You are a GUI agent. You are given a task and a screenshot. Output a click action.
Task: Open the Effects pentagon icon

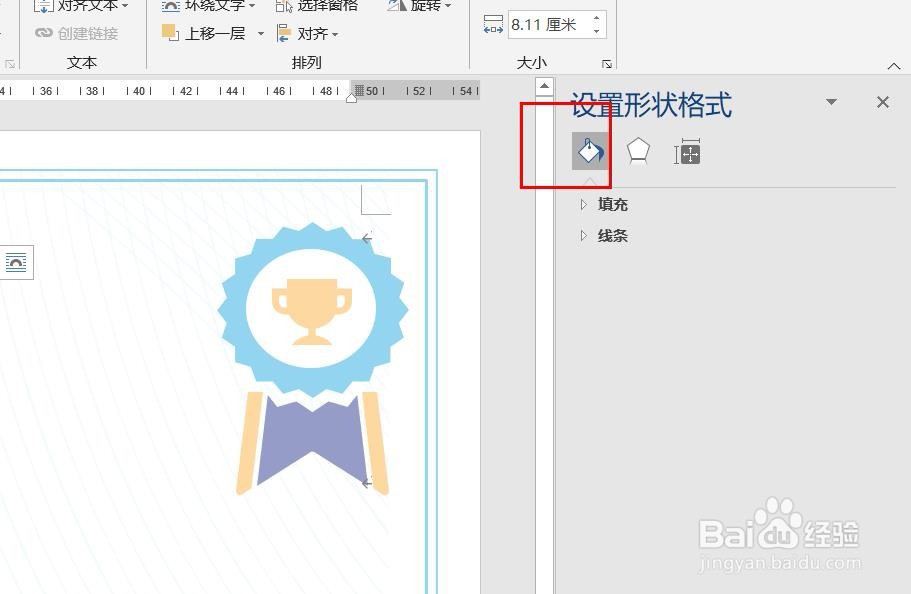pyautogui.click(x=638, y=150)
